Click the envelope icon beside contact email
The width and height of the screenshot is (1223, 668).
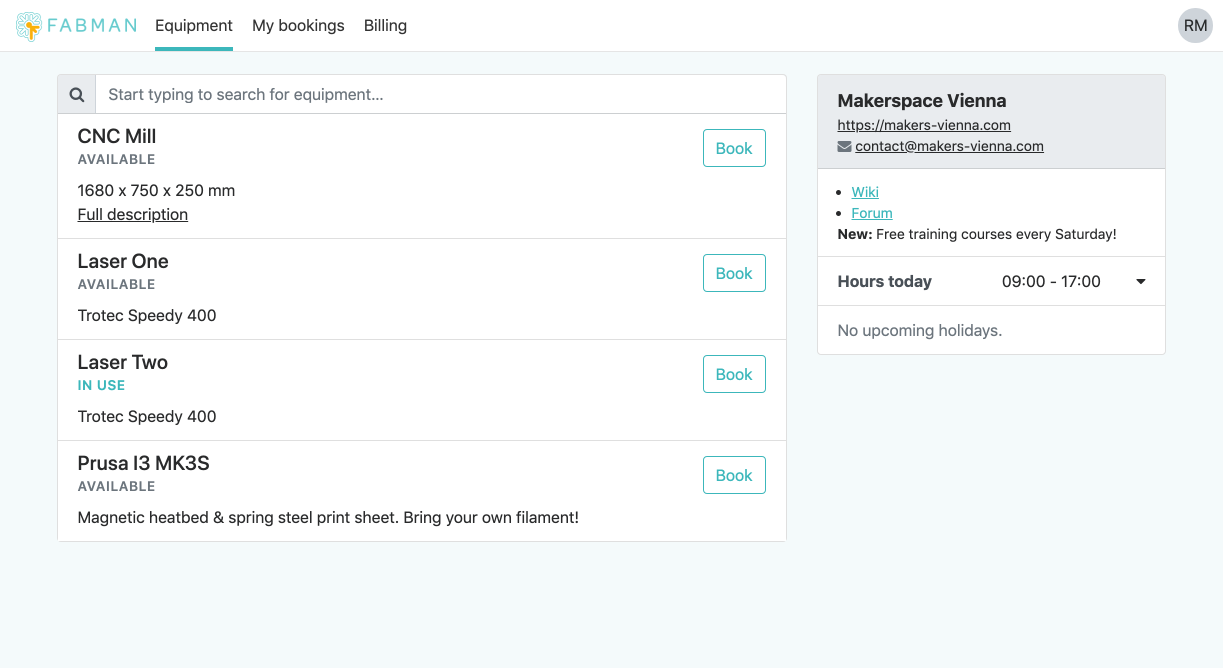(x=845, y=146)
